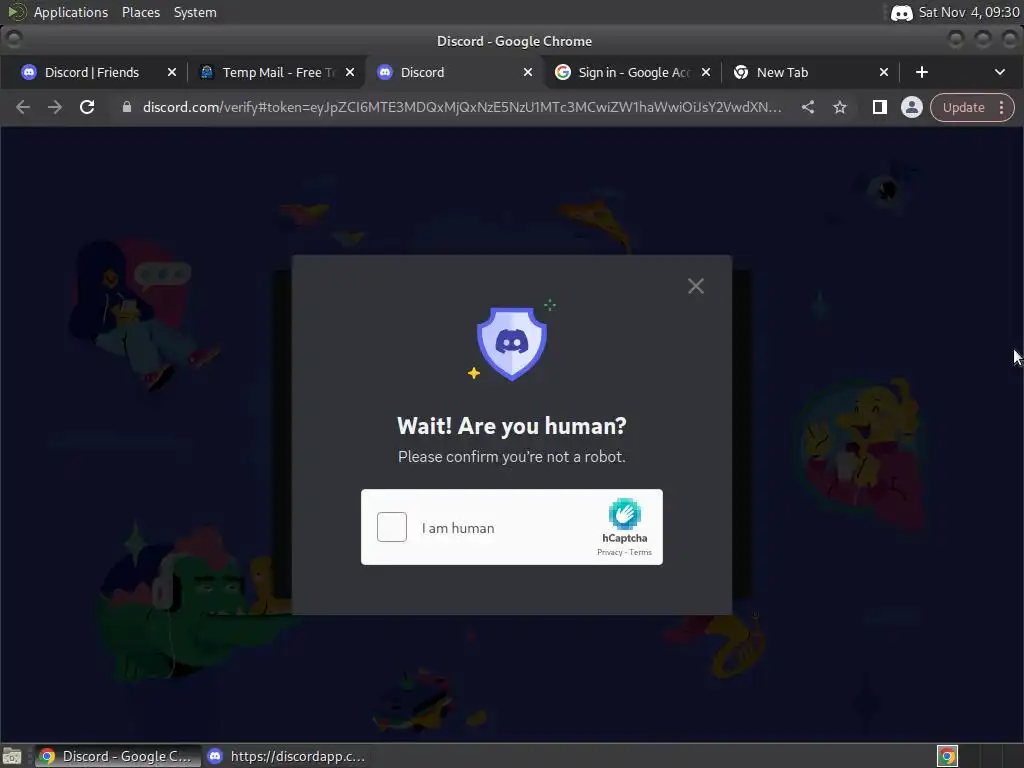
Task: Open Chrome three-dot menu
Action: point(1001,107)
